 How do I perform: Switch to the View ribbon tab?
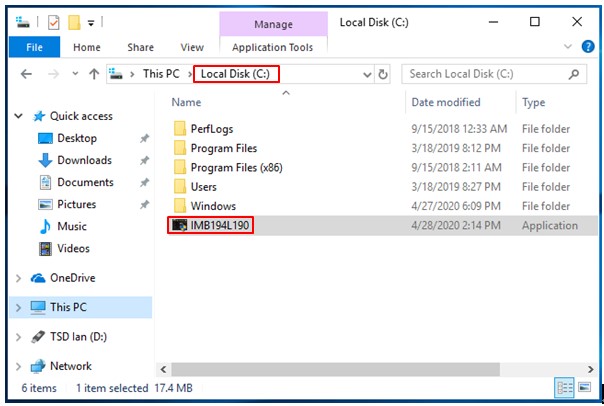(x=192, y=47)
